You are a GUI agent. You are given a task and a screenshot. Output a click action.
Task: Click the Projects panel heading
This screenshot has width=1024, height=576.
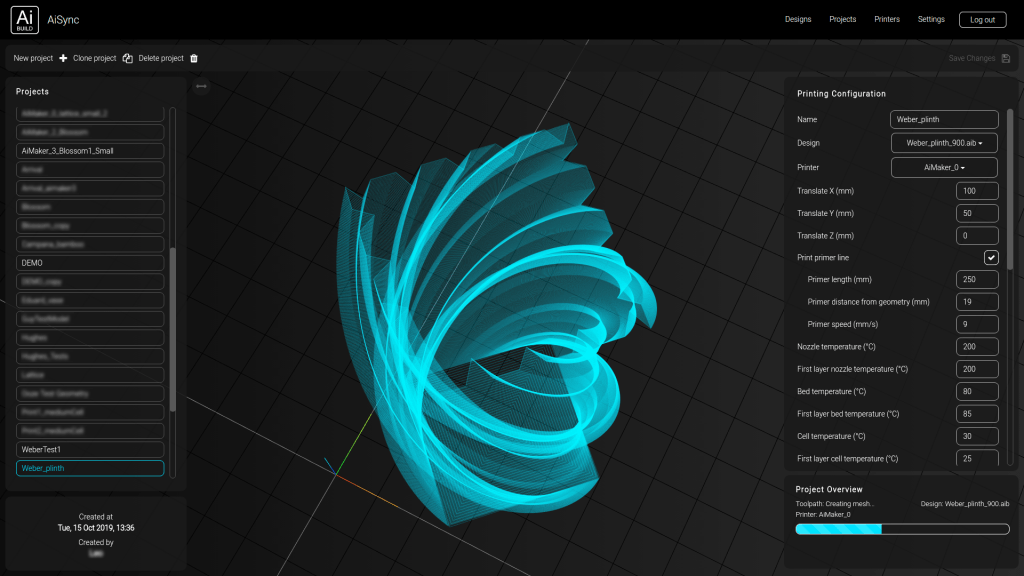click(32, 91)
